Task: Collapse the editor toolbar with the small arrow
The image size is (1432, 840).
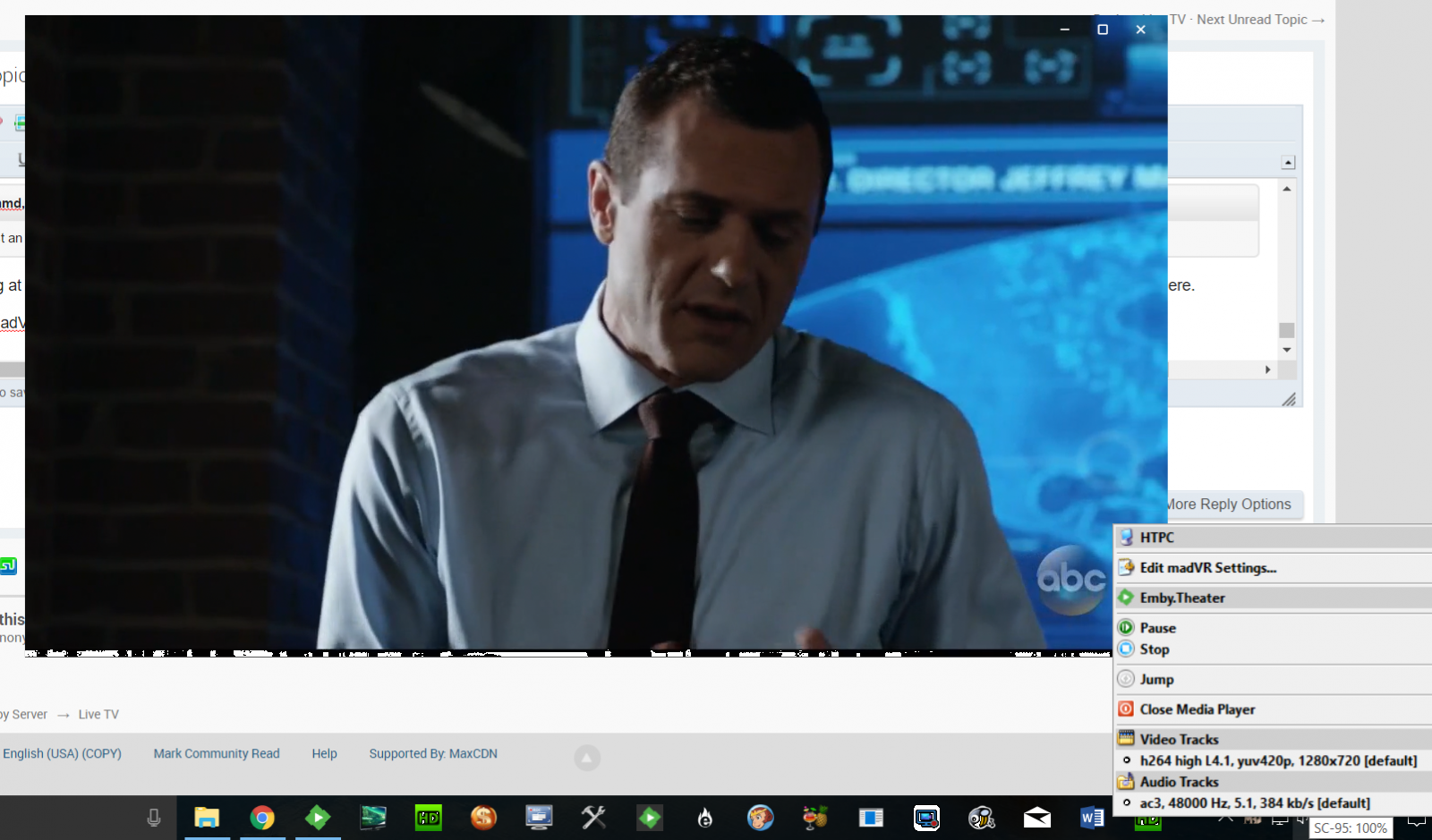Action: pyautogui.click(x=1288, y=163)
